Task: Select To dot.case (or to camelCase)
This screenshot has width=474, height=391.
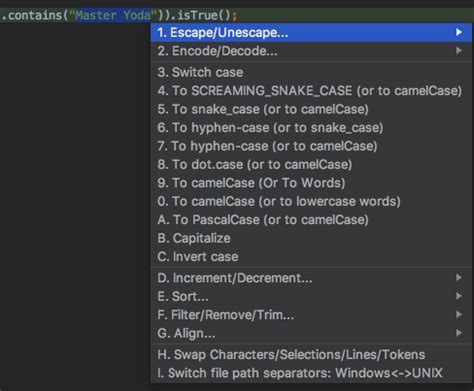Action: [311, 164]
